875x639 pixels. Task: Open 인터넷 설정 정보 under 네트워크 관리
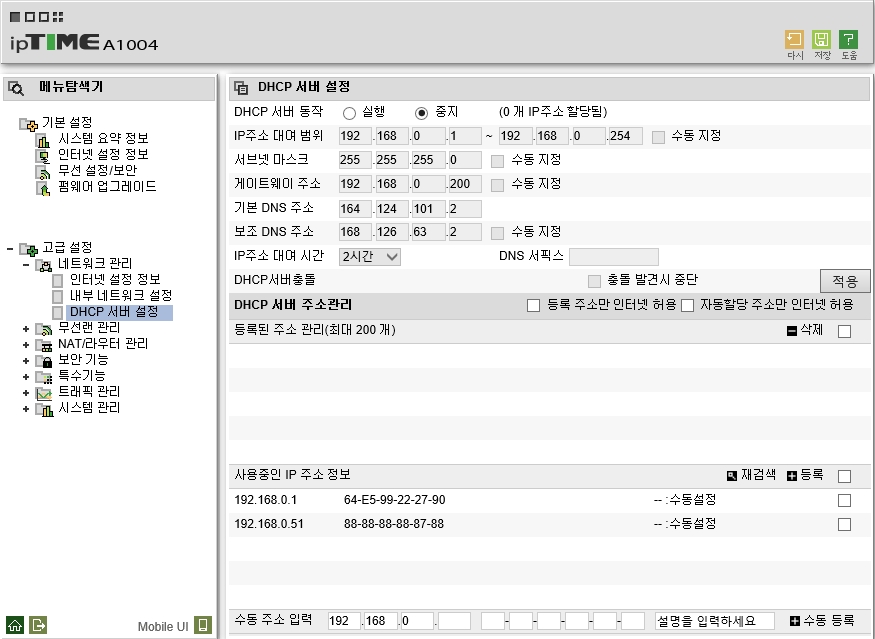(x=115, y=279)
